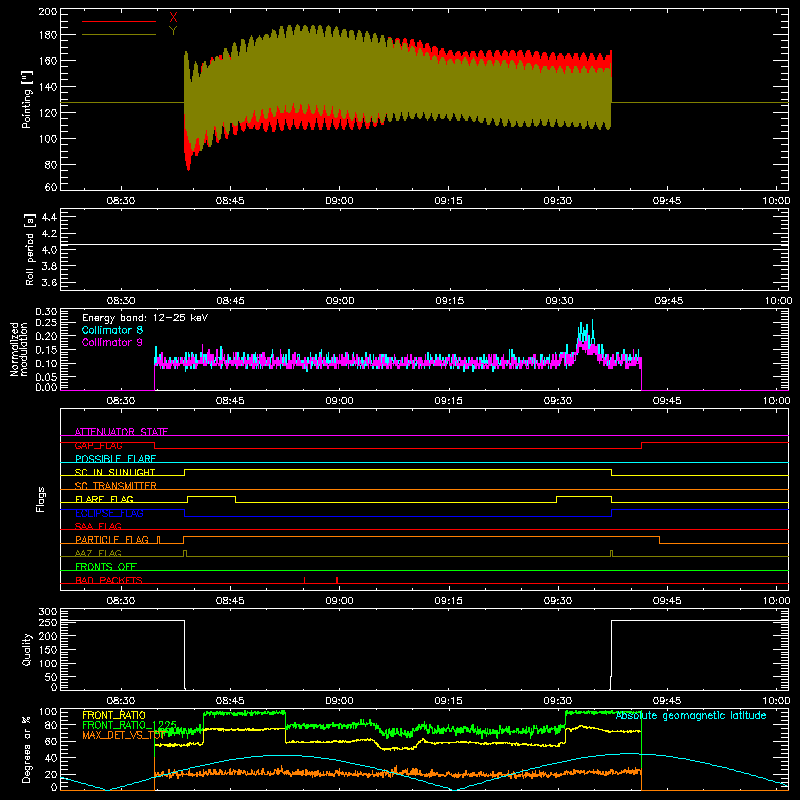Click the orange MAX_DET_VS_TOT legend entry
The height and width of the screenshot is (800, 800).
[x=123, y=735]
